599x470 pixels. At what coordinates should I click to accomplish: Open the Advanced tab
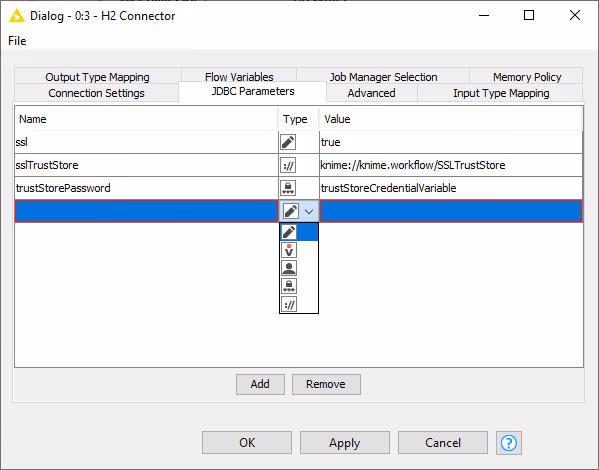click(371, 93)
